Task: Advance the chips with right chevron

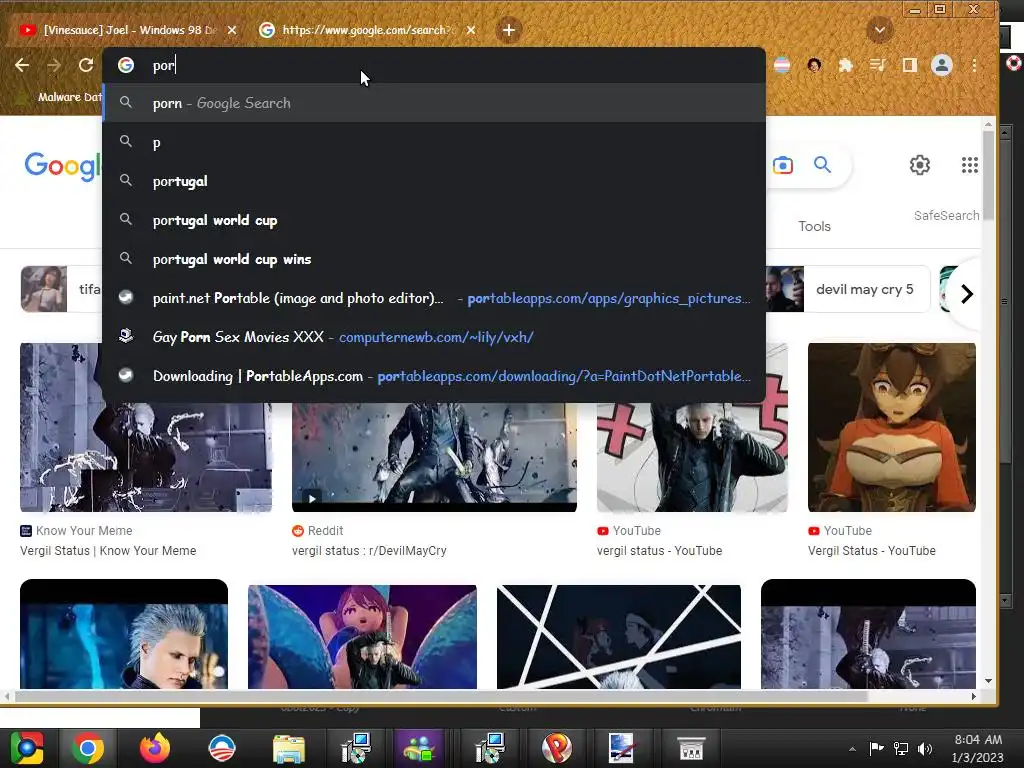Action: 967,294
